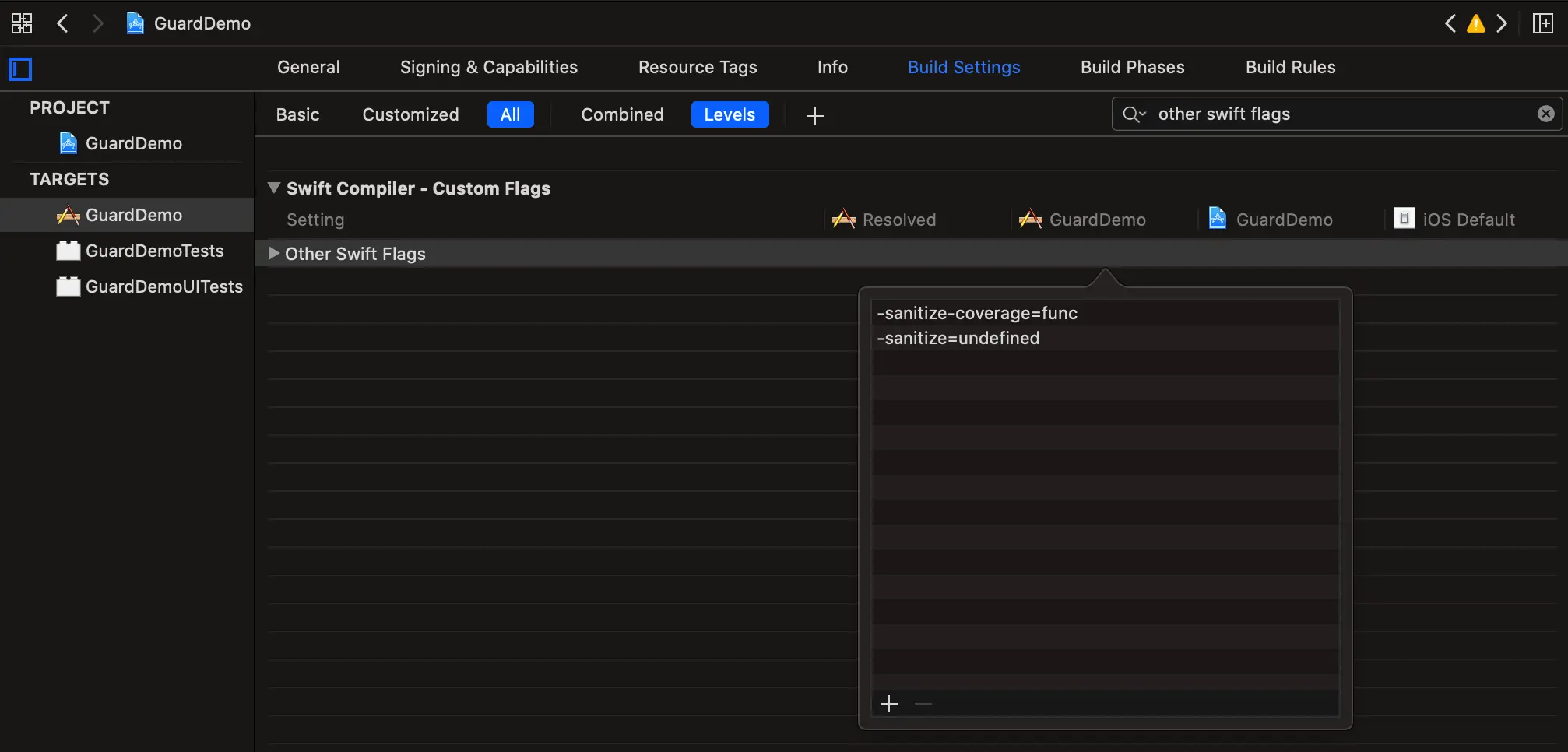
Task: Open the Resource Tags tab
Action: click(698, 67)
